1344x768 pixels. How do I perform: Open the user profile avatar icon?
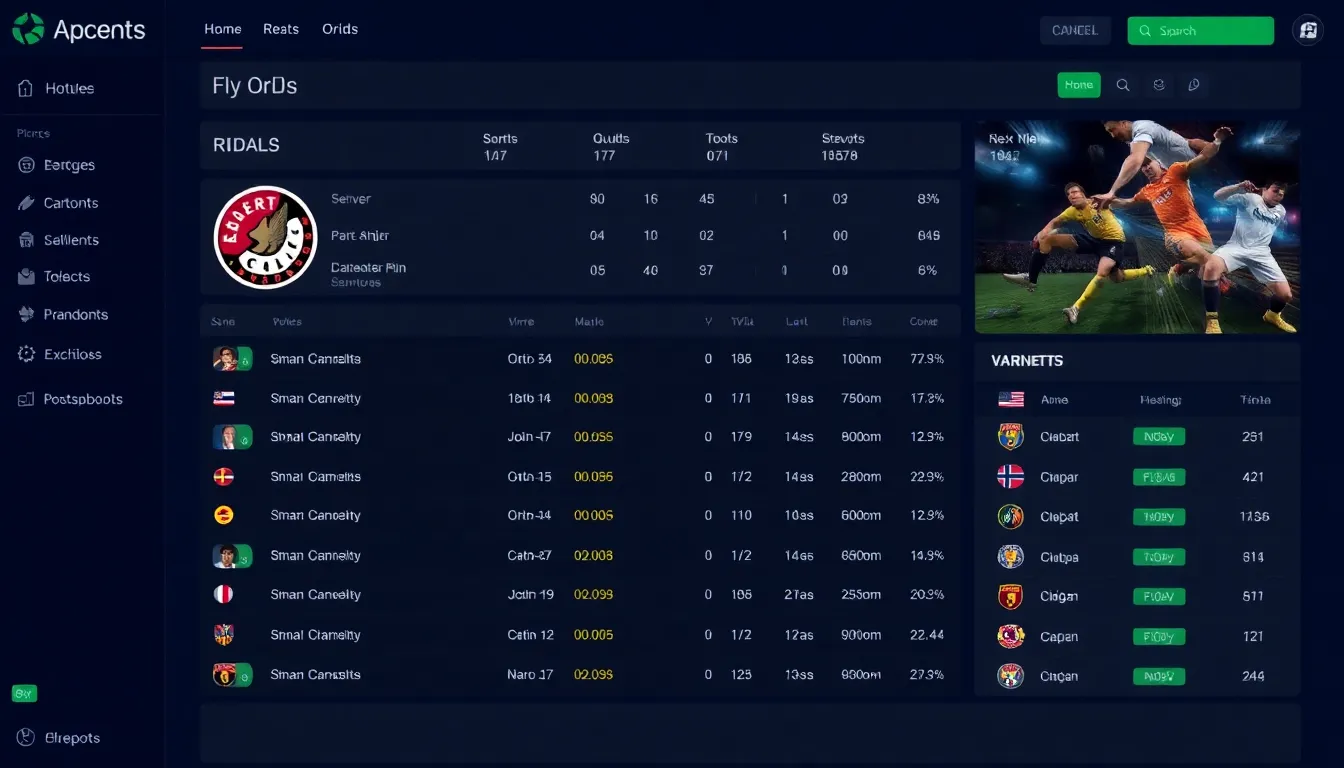click(x=1307, y=30)
